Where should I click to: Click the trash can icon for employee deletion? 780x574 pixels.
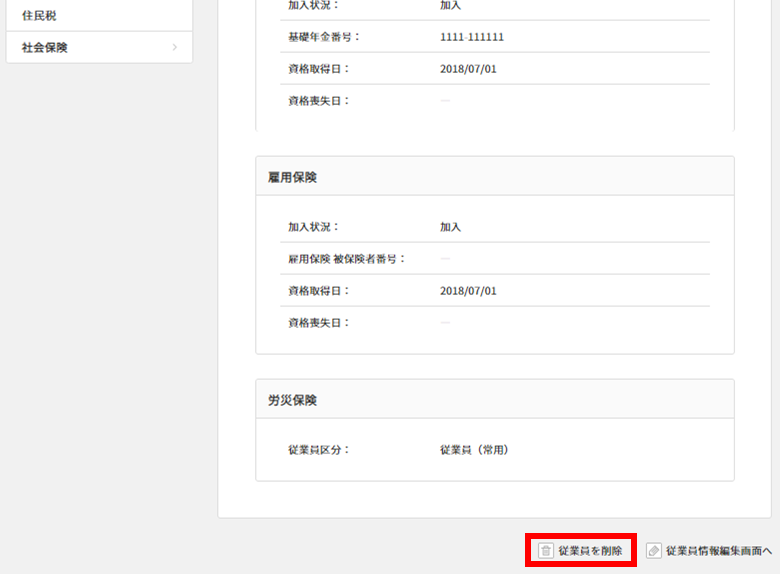(x=546, y=551)
